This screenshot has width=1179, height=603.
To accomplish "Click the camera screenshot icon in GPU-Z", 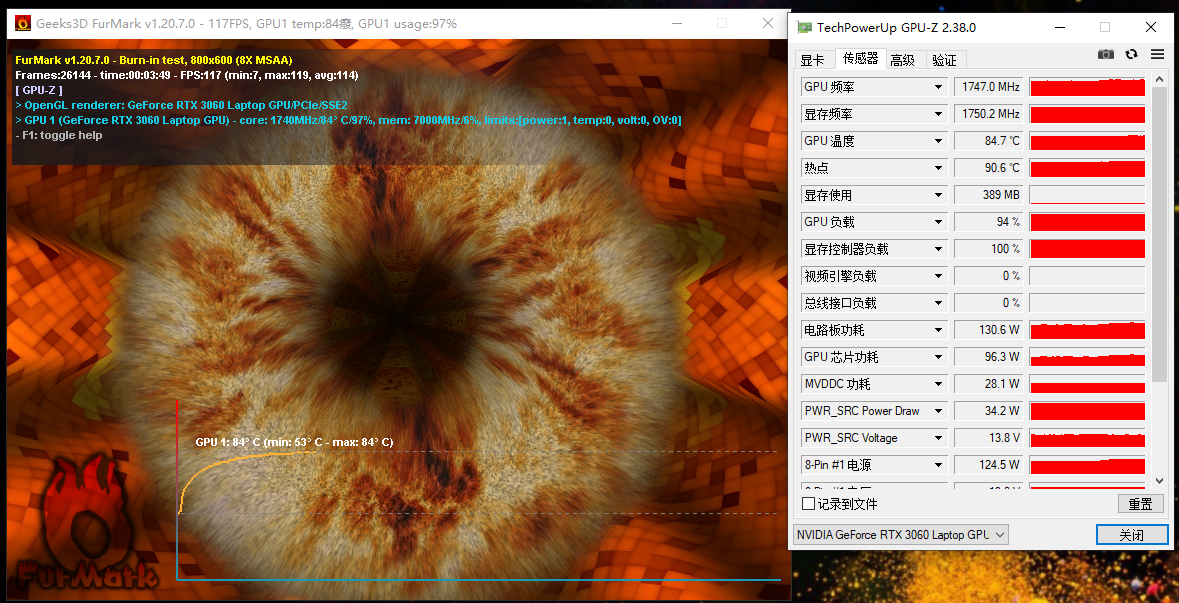I will (x=1106, y=55).
